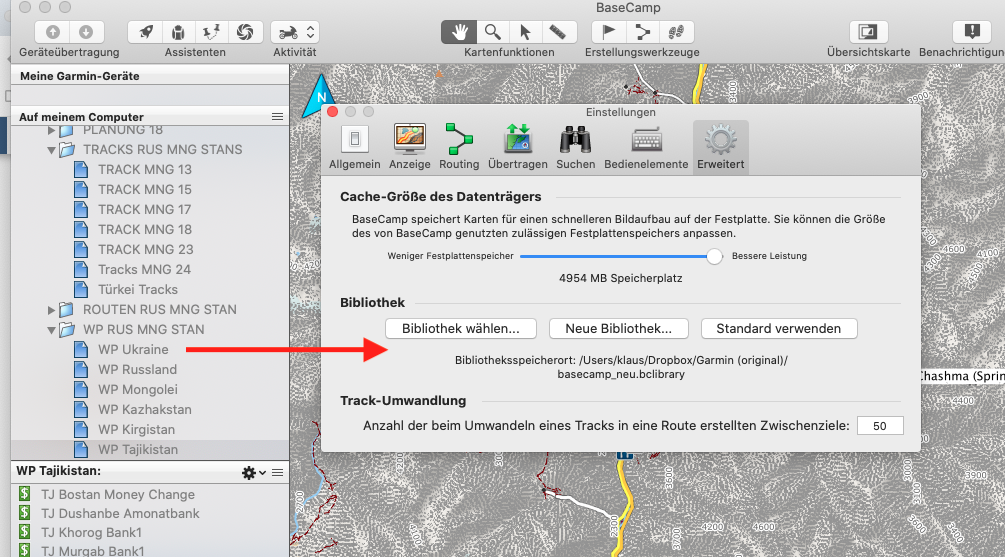Image resolution: width=1005 pixels, height=557 pixels.
Task: Select the ruler measure tool
Action: [558, 32]
